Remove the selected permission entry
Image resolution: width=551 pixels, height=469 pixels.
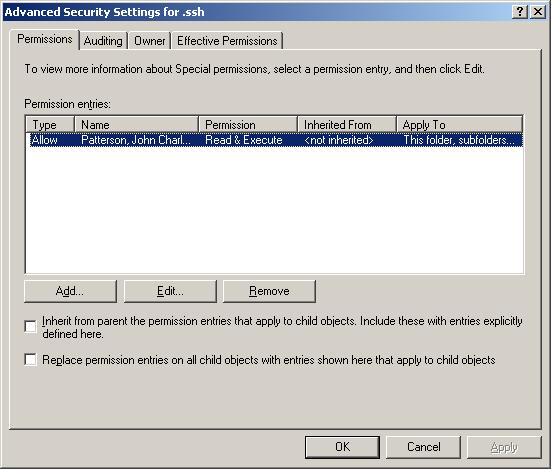[x=269, y=291]
